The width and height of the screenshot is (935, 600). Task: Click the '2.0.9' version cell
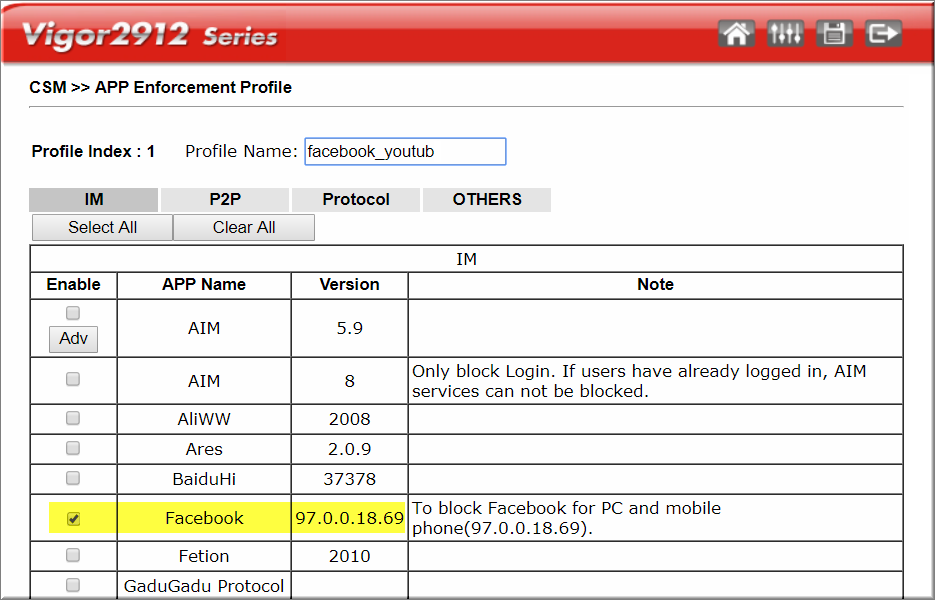[x=349, y=449]
